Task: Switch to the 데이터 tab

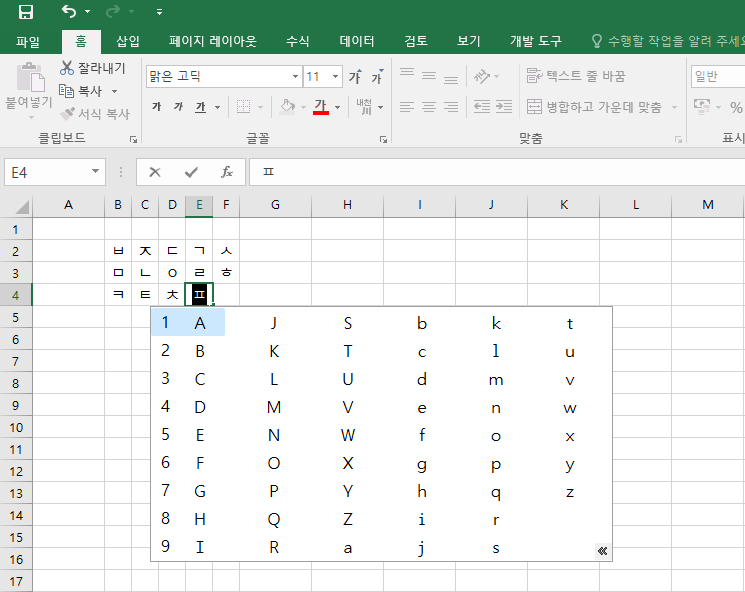Action: 357,42
